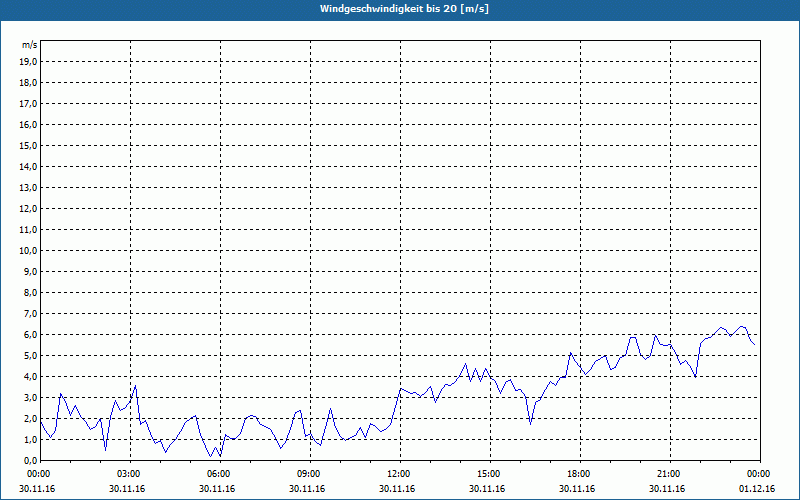The image size is (800, 500).
Task: Click the y-axis value "11,0"
Action: coord(28,230)
